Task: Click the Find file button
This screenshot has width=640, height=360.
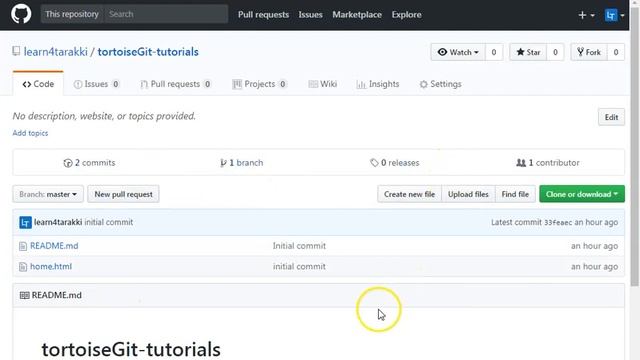Action: click(515, 194)
